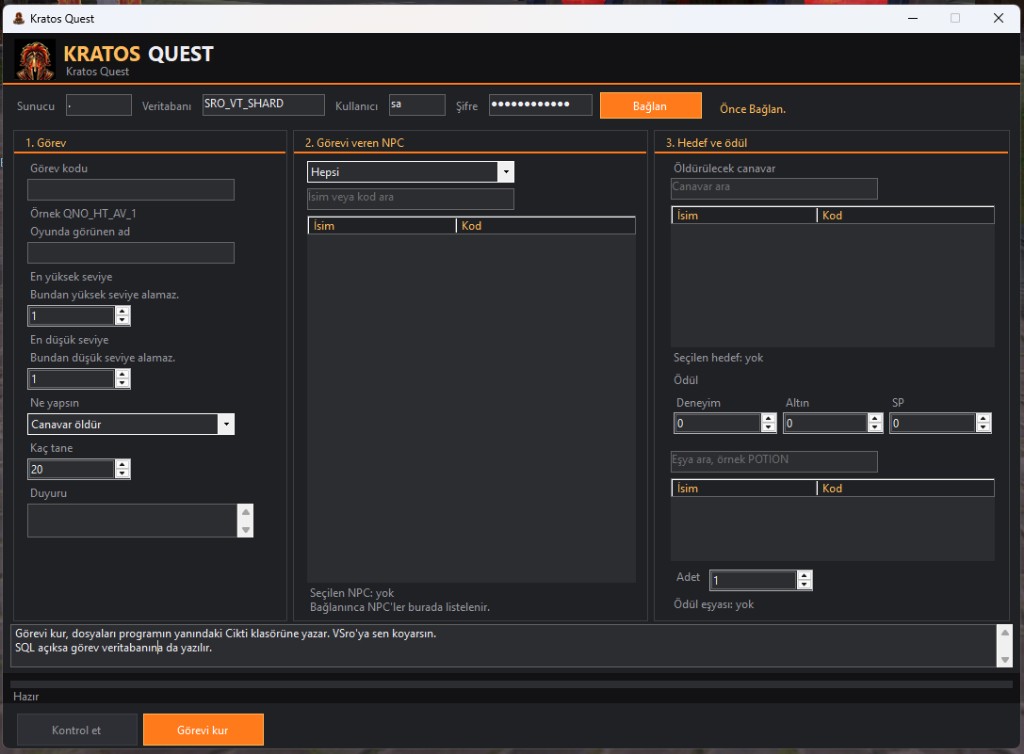Click the Kontrol et button
The image size is (1024, 754).
pyautogui.click(x=77, y=730)
